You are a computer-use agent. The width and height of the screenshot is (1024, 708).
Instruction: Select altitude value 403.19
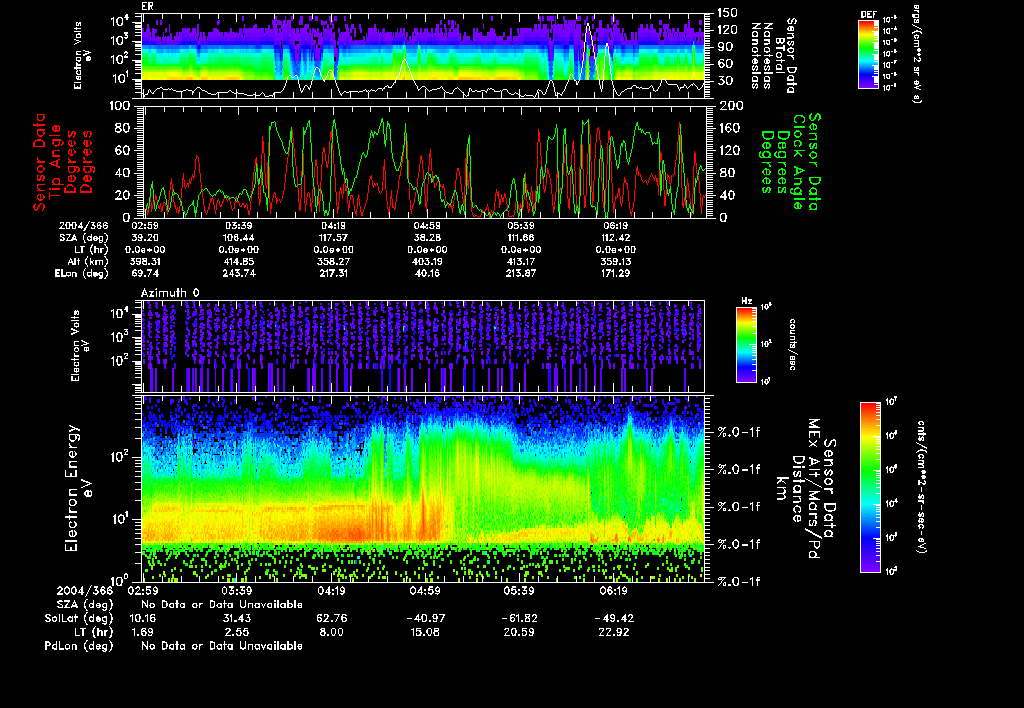click(427, 261)
